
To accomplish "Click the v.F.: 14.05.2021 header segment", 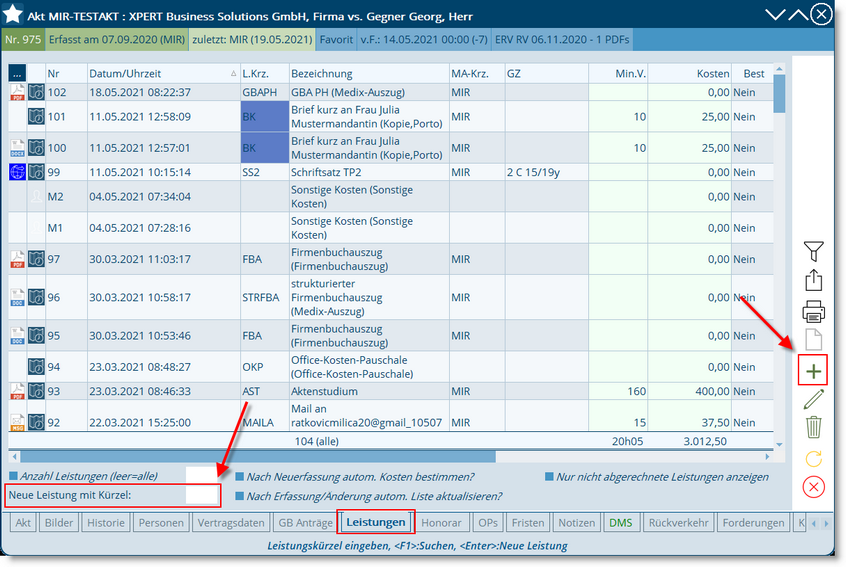I will (424, 39).
